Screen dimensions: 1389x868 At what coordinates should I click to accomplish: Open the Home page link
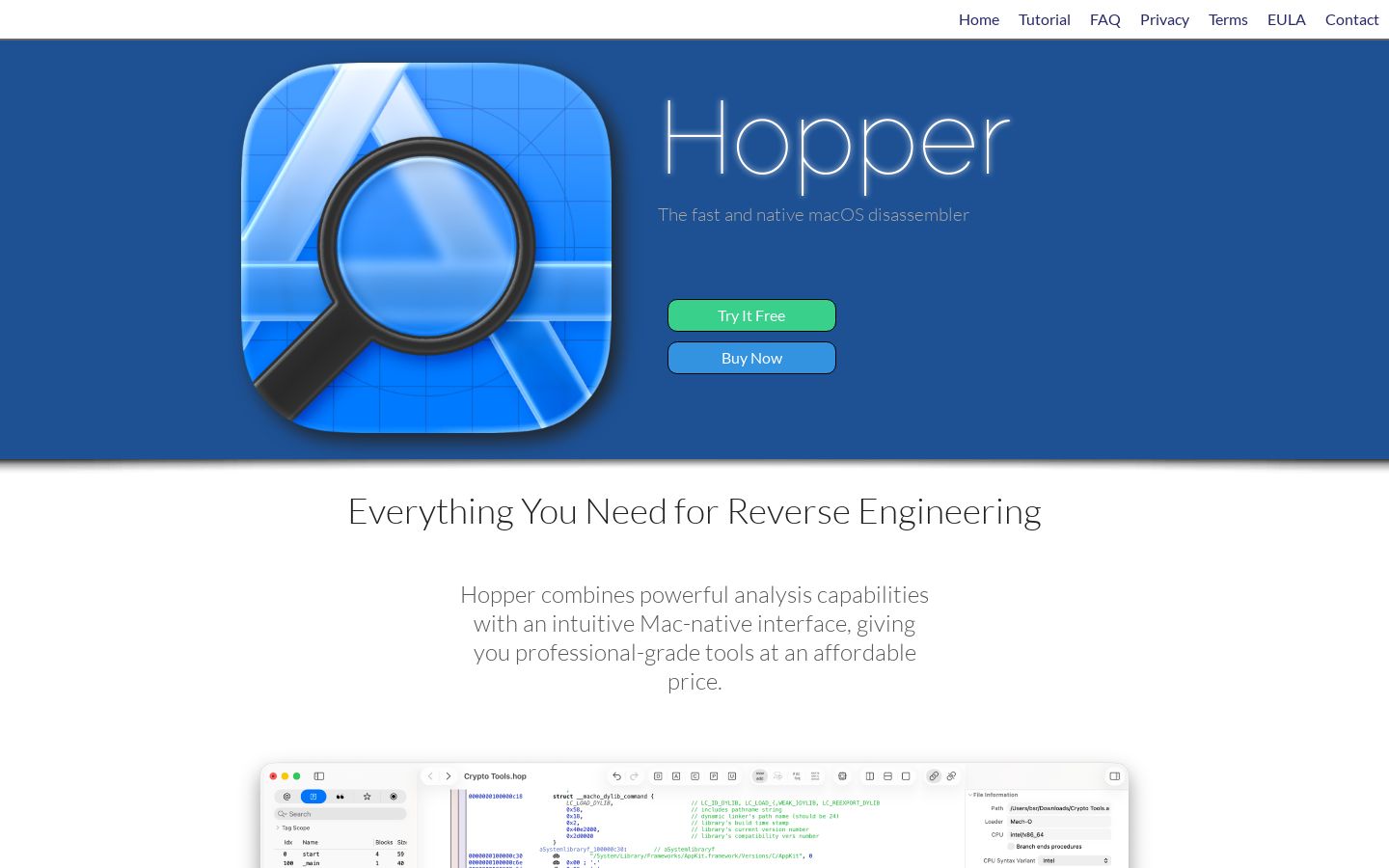coord(979,19)
